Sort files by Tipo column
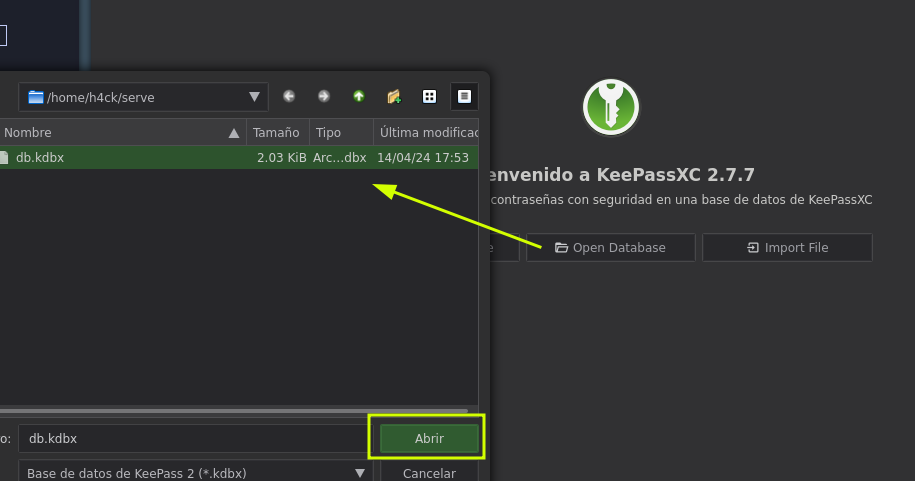The image size is (915, 481). [x=340, y=133]
